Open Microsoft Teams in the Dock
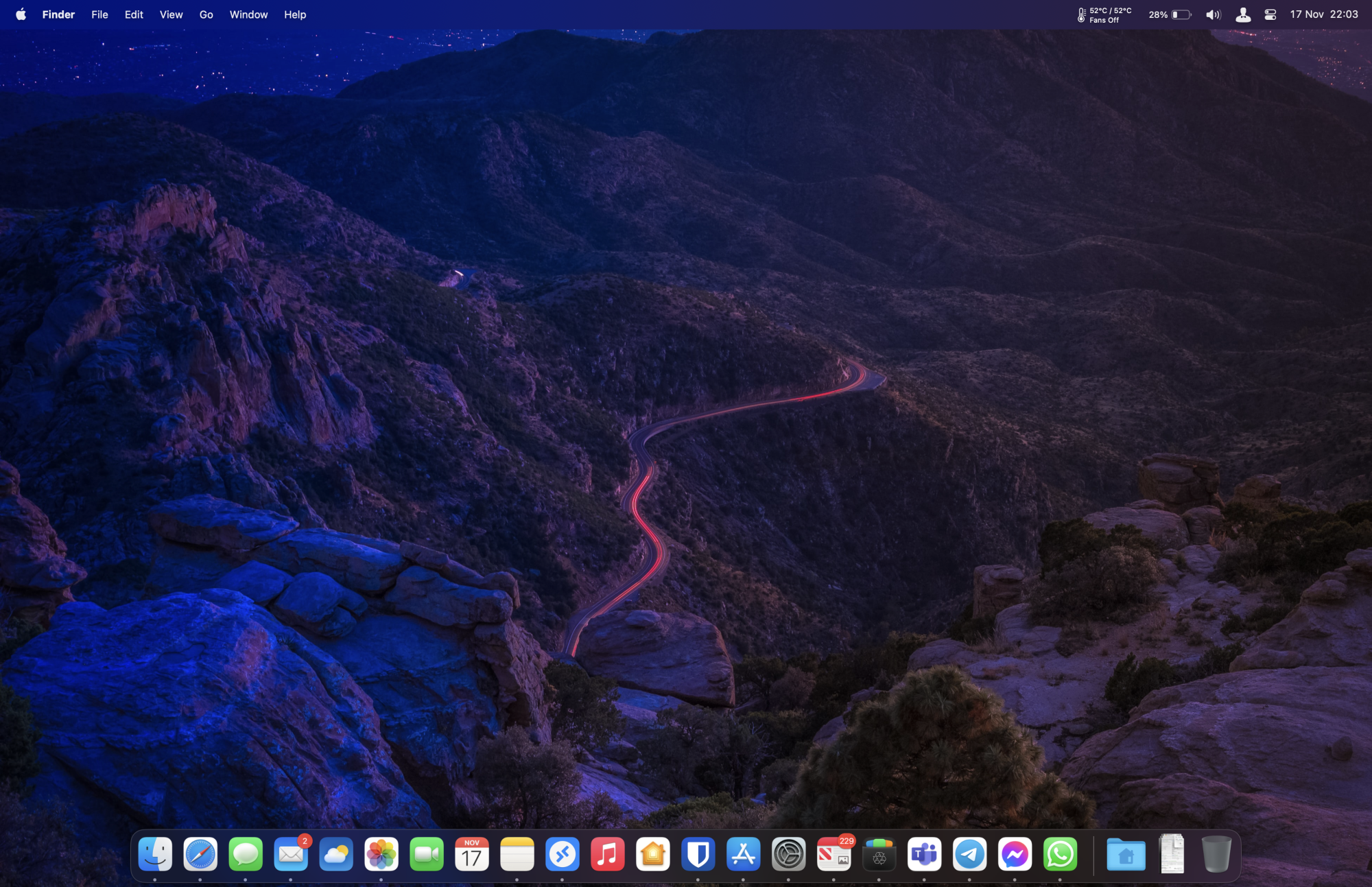Image resolution: width=1372 pixels, height=887 pixels. (x=924, y=854)
